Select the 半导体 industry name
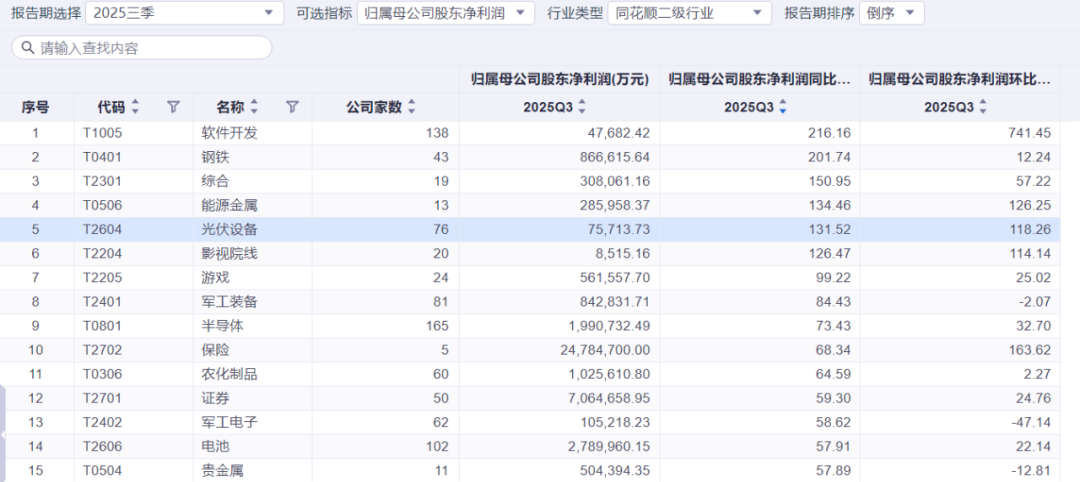The width and height of the screenshot is (1080, 482). pyautogui.click(x=222, y=326)
